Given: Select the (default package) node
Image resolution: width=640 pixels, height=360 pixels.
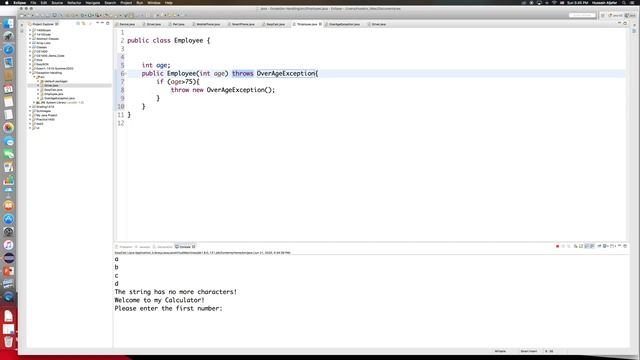Looking at the screenshot, I should pyautogui.click(x=53, y=81).
